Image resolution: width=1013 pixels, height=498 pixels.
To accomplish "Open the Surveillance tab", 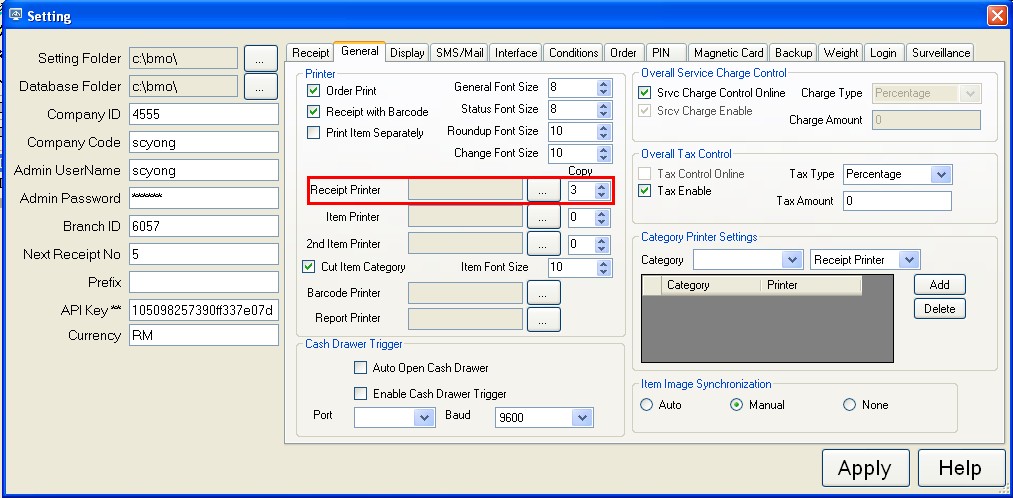I will point(941,53).
